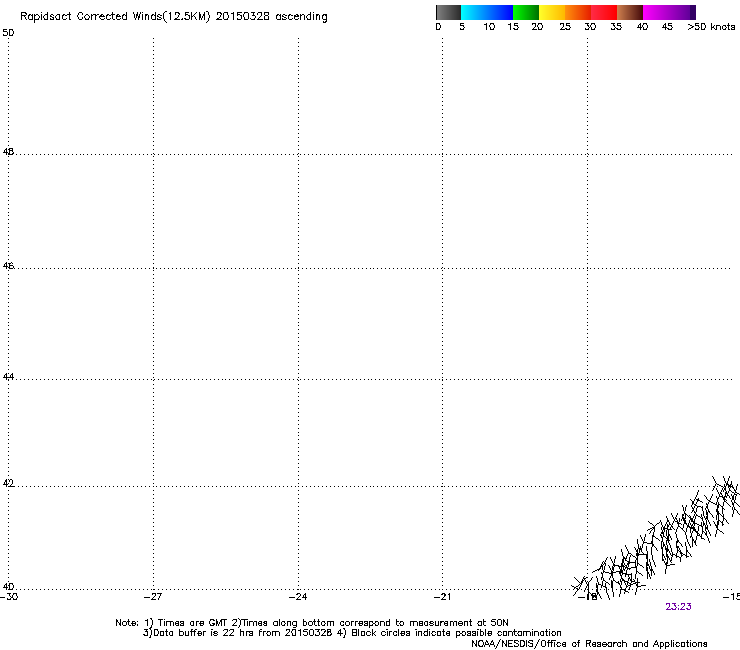This screenshot has height=650, width=740.
Task: Click the longitude label '-24'
Action: [x=298, y=597]
